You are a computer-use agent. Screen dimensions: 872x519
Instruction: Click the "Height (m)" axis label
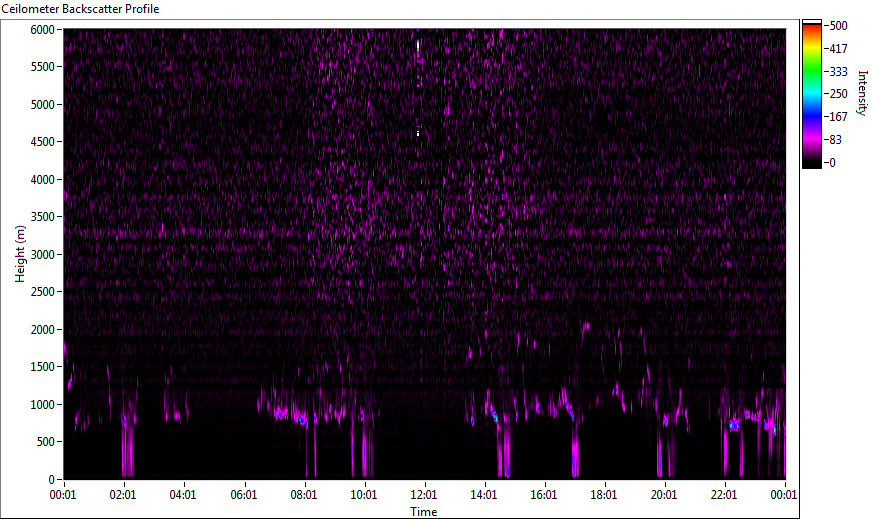point(20,254)
